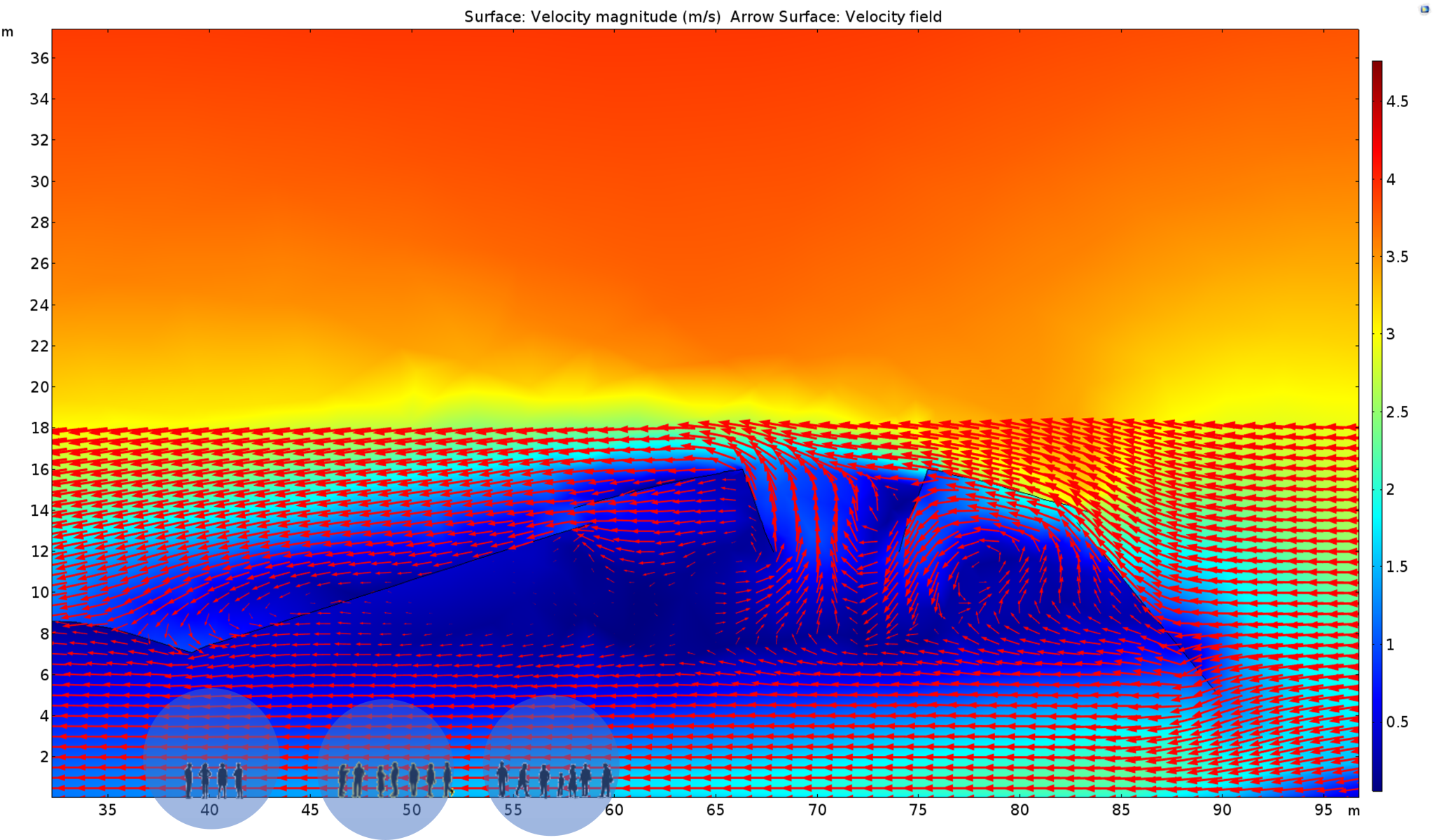1434x840 pixels.
Task: Click the plot title 'Surface: Velocity magnitude (m/s)'
Action: click(x=592, y=17)
